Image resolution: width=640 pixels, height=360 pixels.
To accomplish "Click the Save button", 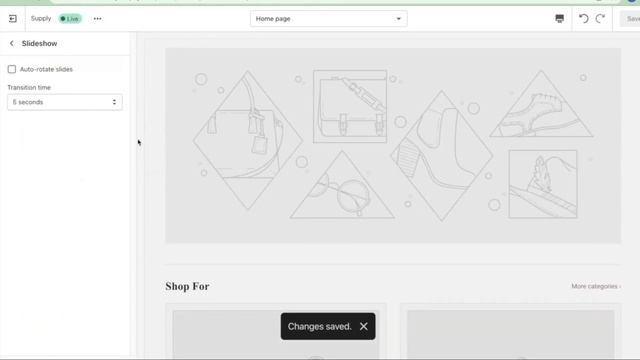I will 630,19.
